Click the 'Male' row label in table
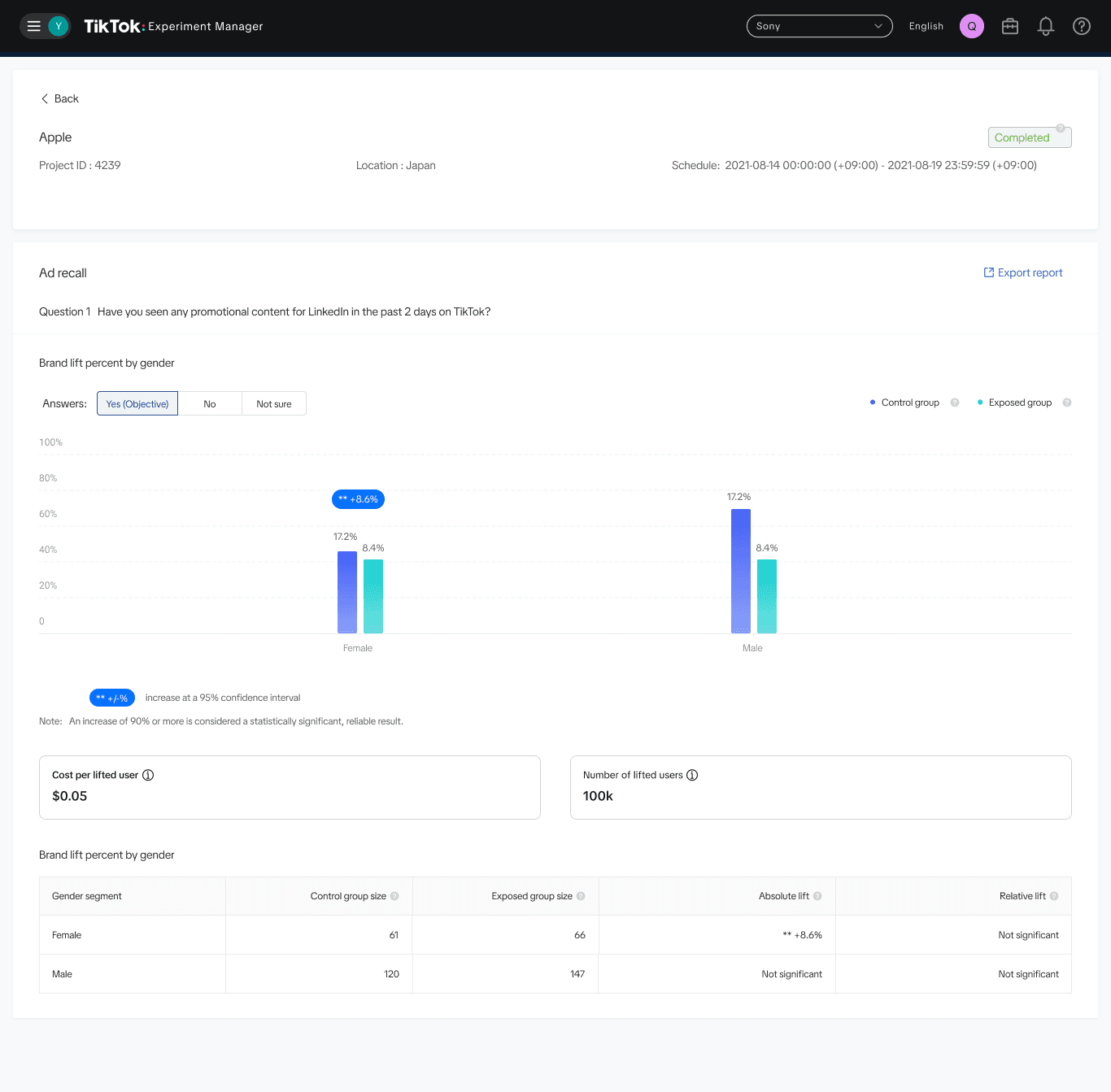Viewport: 1111px width, 1092px height. pos(62,974)
